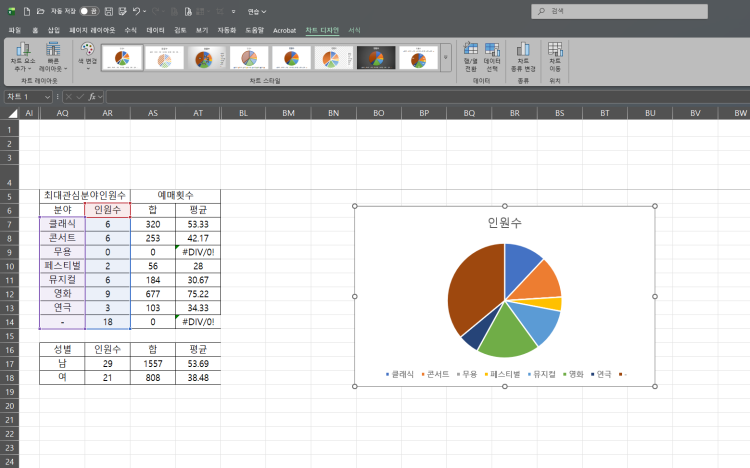Open the 파일 (File) menu
750x468 pixels.
pyautogui.click(x=14, y=31)
